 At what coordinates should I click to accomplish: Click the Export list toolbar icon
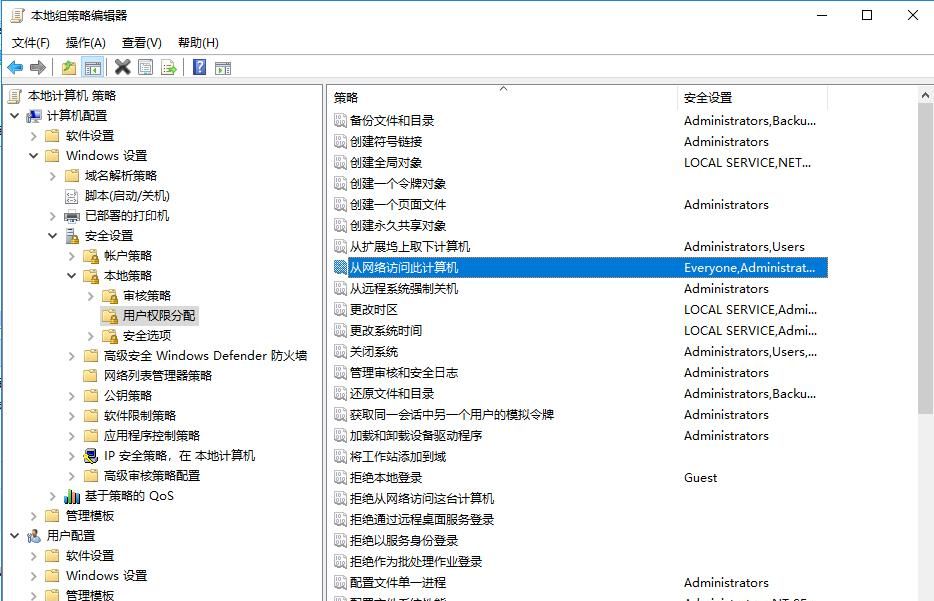coord(168,67)
